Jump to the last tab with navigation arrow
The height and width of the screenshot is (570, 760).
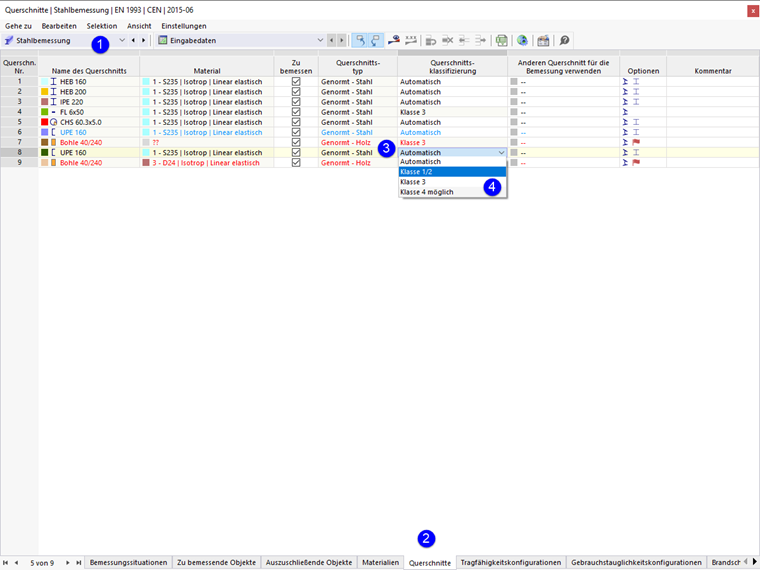click(78, 563)
